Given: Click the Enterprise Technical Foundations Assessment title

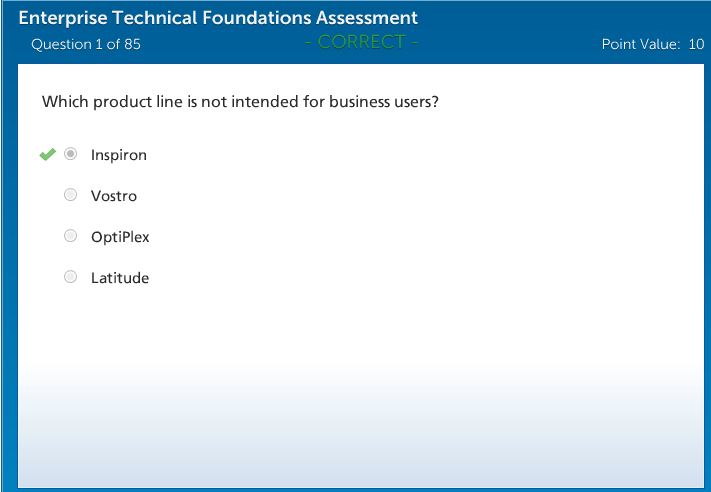Looking at the screenshot, I should [x=218, y=18].
